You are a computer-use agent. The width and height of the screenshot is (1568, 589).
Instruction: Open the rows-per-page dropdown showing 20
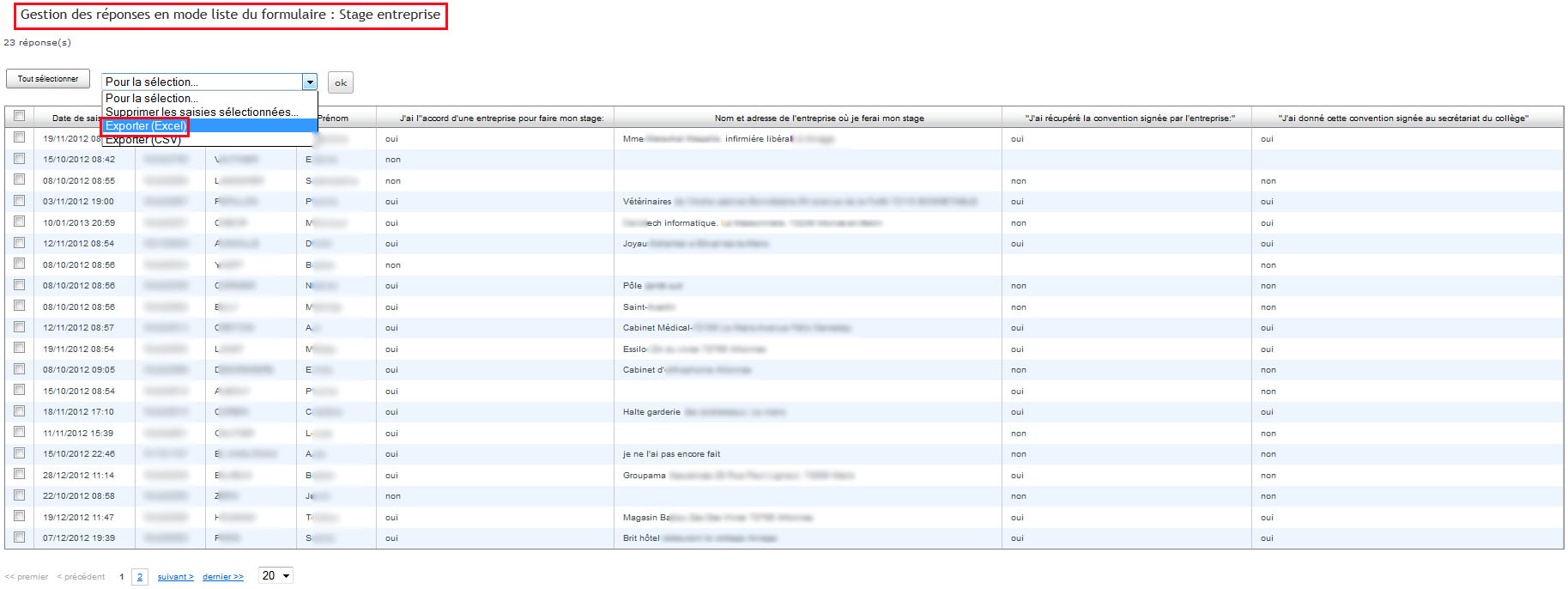(x=275, y=576)
